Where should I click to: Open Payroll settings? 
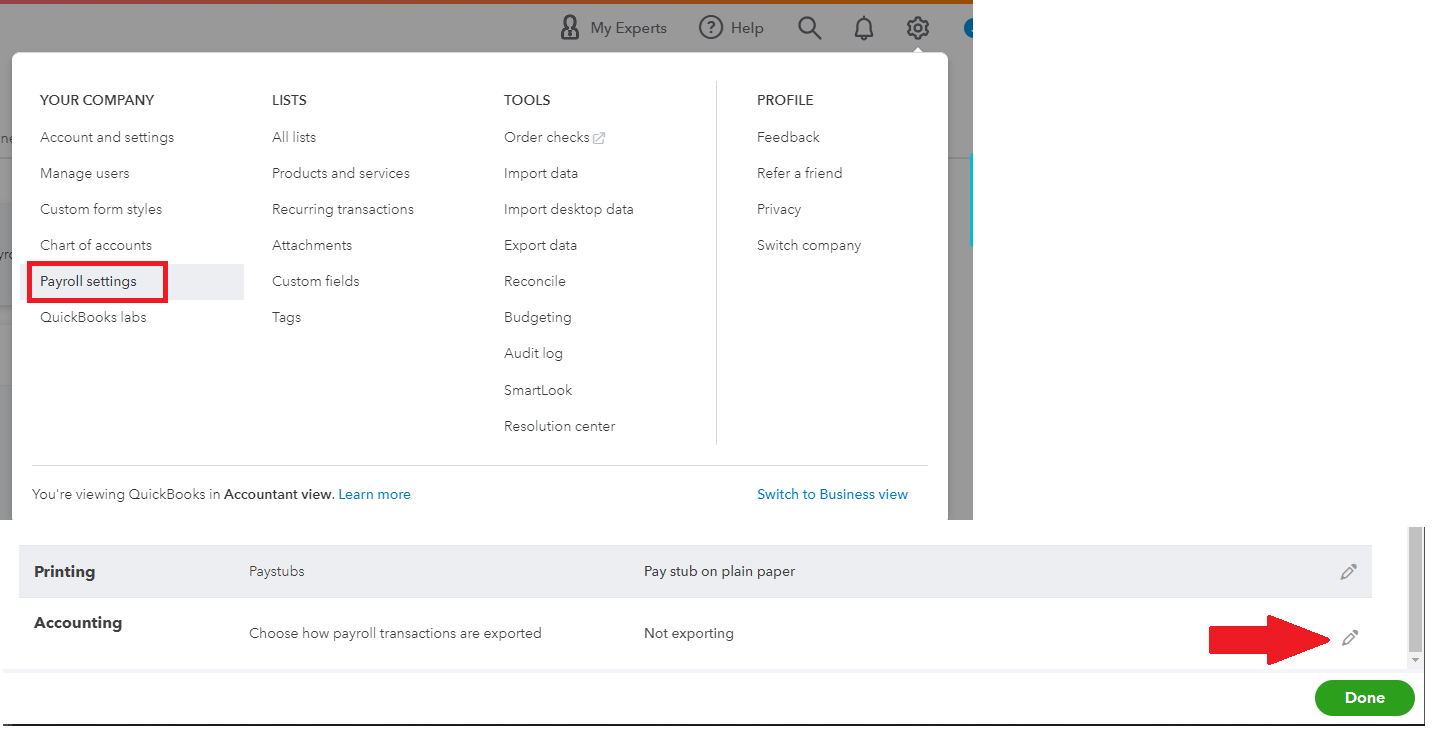(x=91, y=281)
